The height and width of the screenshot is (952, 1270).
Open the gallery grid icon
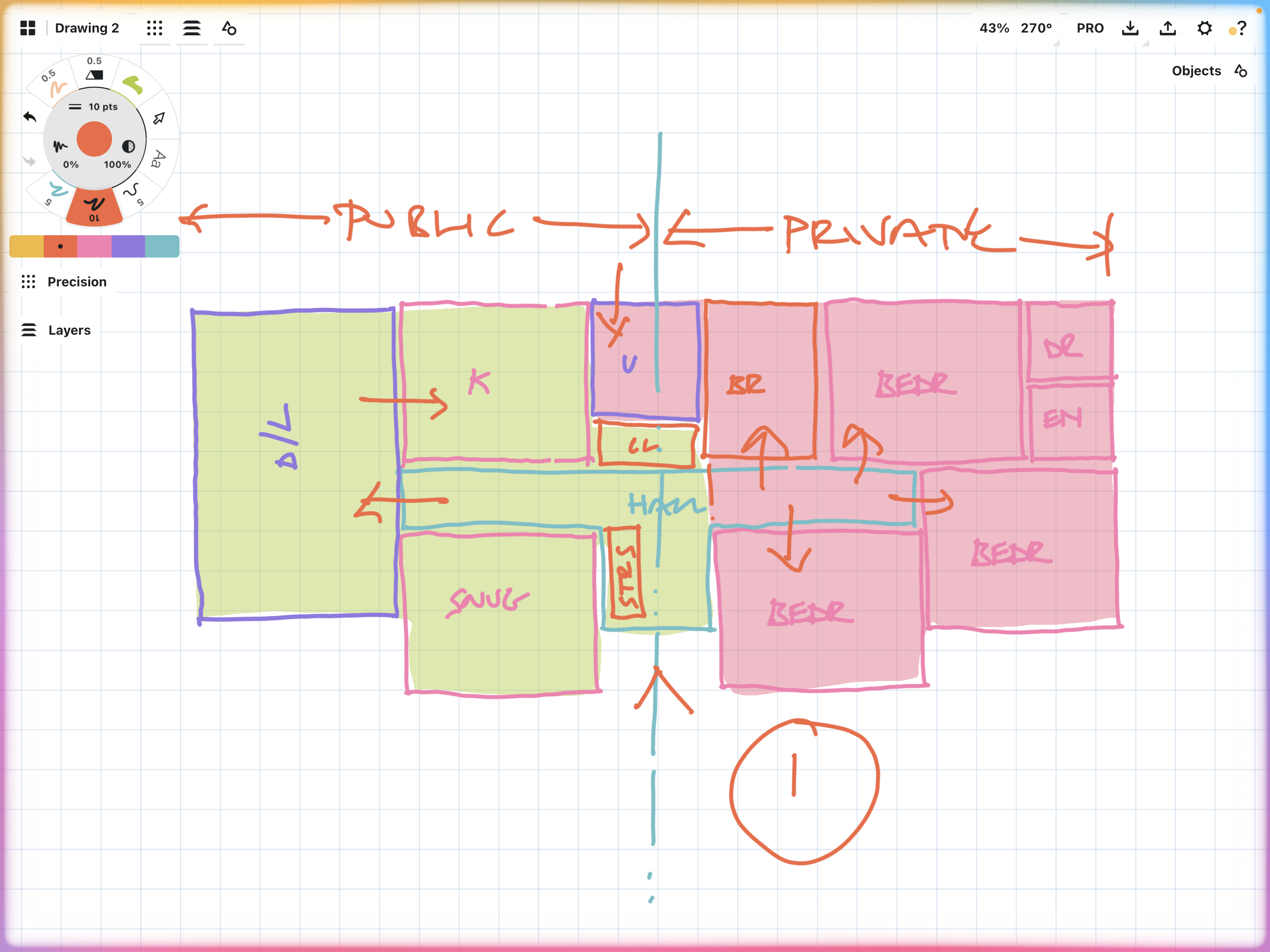[27, 28]
